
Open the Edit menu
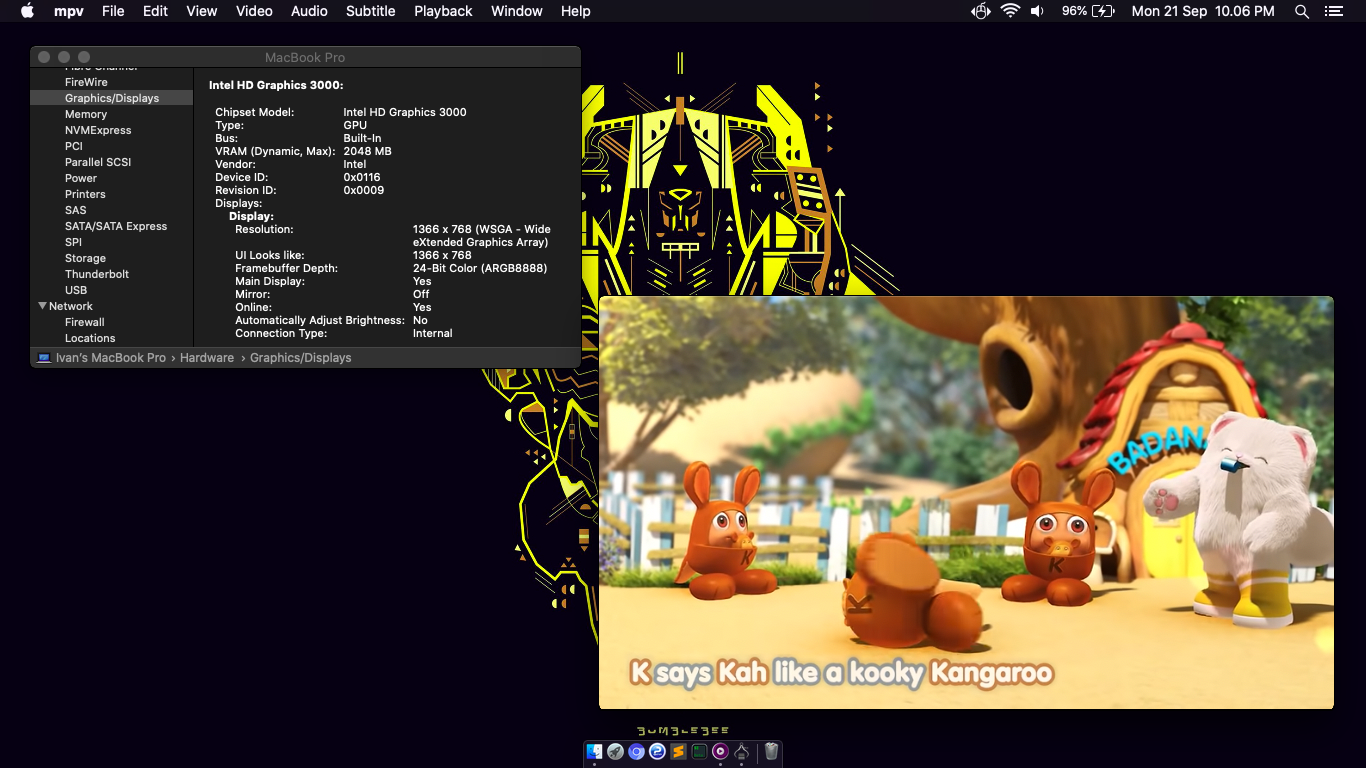coord(155,11)
